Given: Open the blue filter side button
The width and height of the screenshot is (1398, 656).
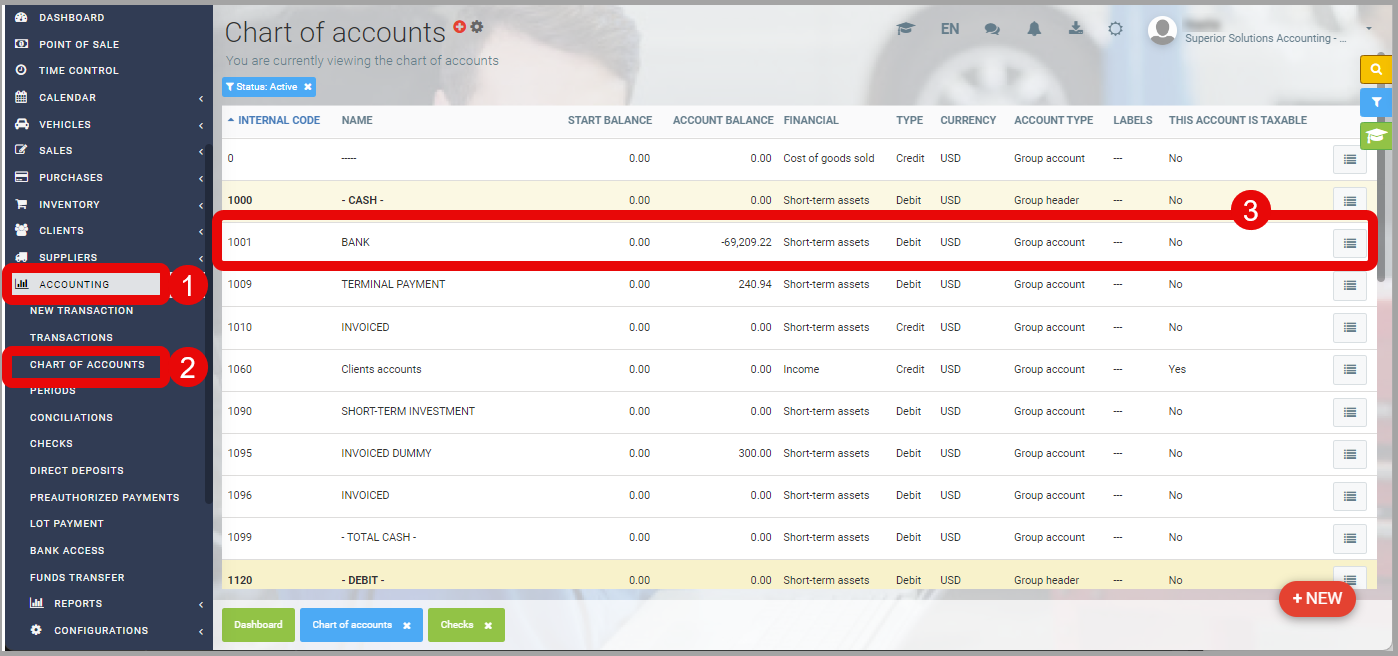Looking at the screenshot, I should click(x=1376, y=102).
